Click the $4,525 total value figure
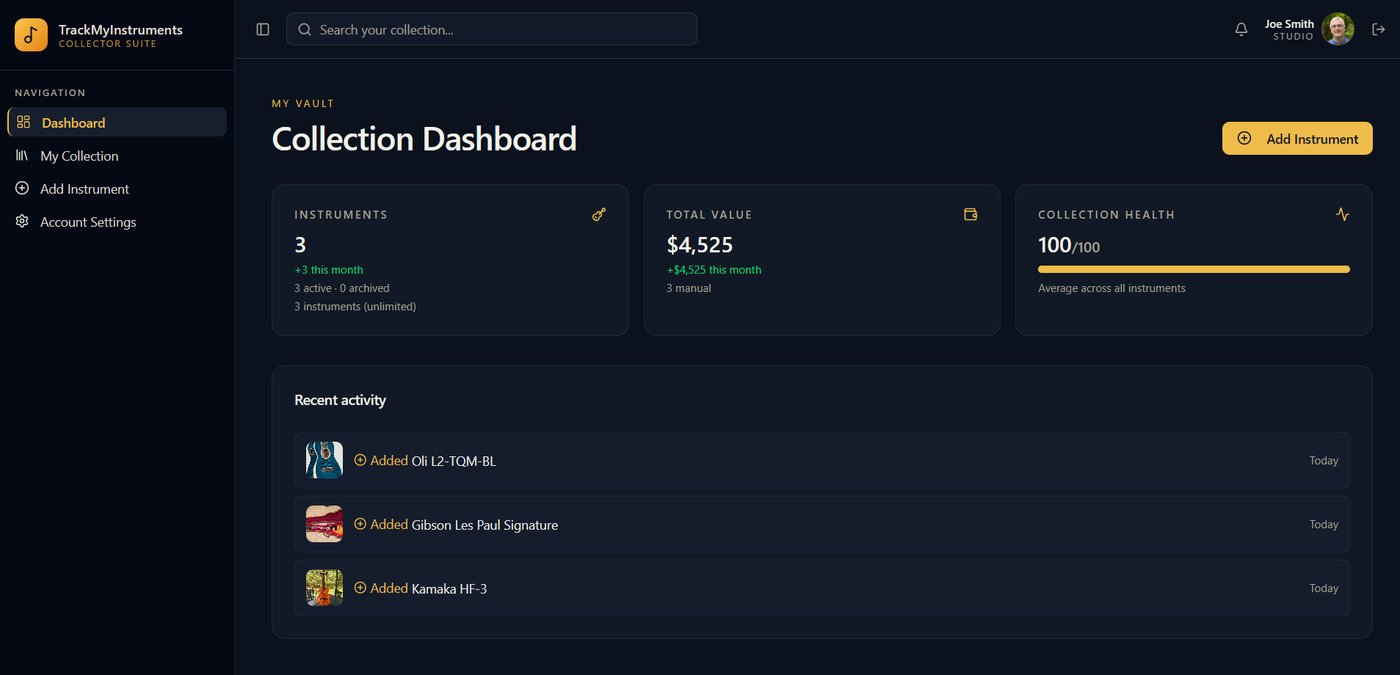 click(x=700, y=245)
